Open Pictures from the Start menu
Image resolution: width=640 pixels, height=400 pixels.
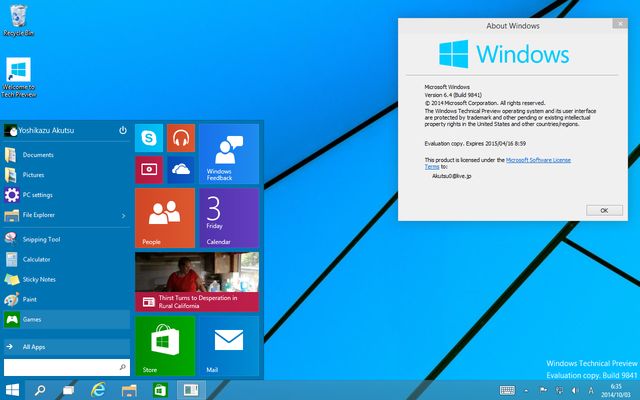click(x=67, y=175)
